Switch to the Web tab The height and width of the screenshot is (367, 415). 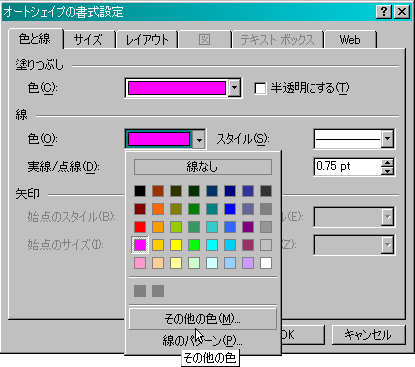tap(350, 40)
